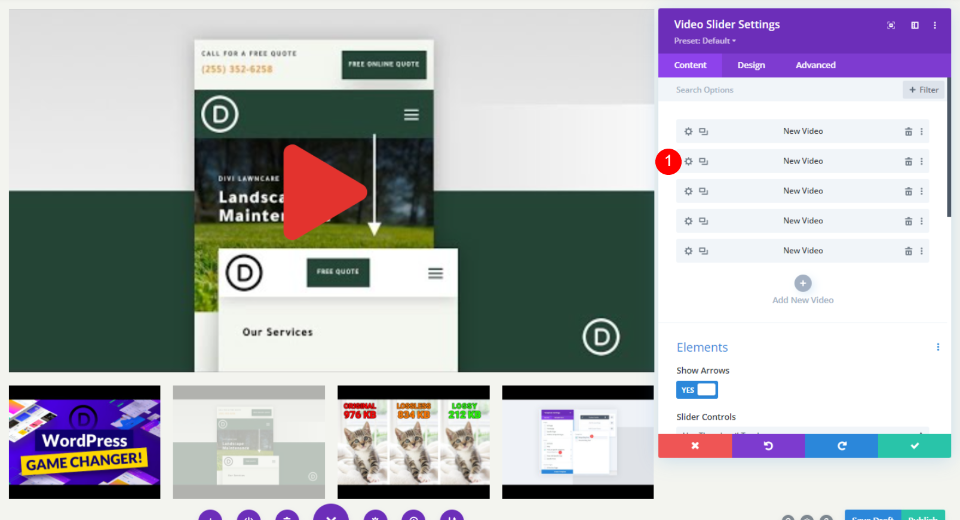Open settings gear of fourth New Video item
Screen dimensions: 960x520
tap(688, 221)
